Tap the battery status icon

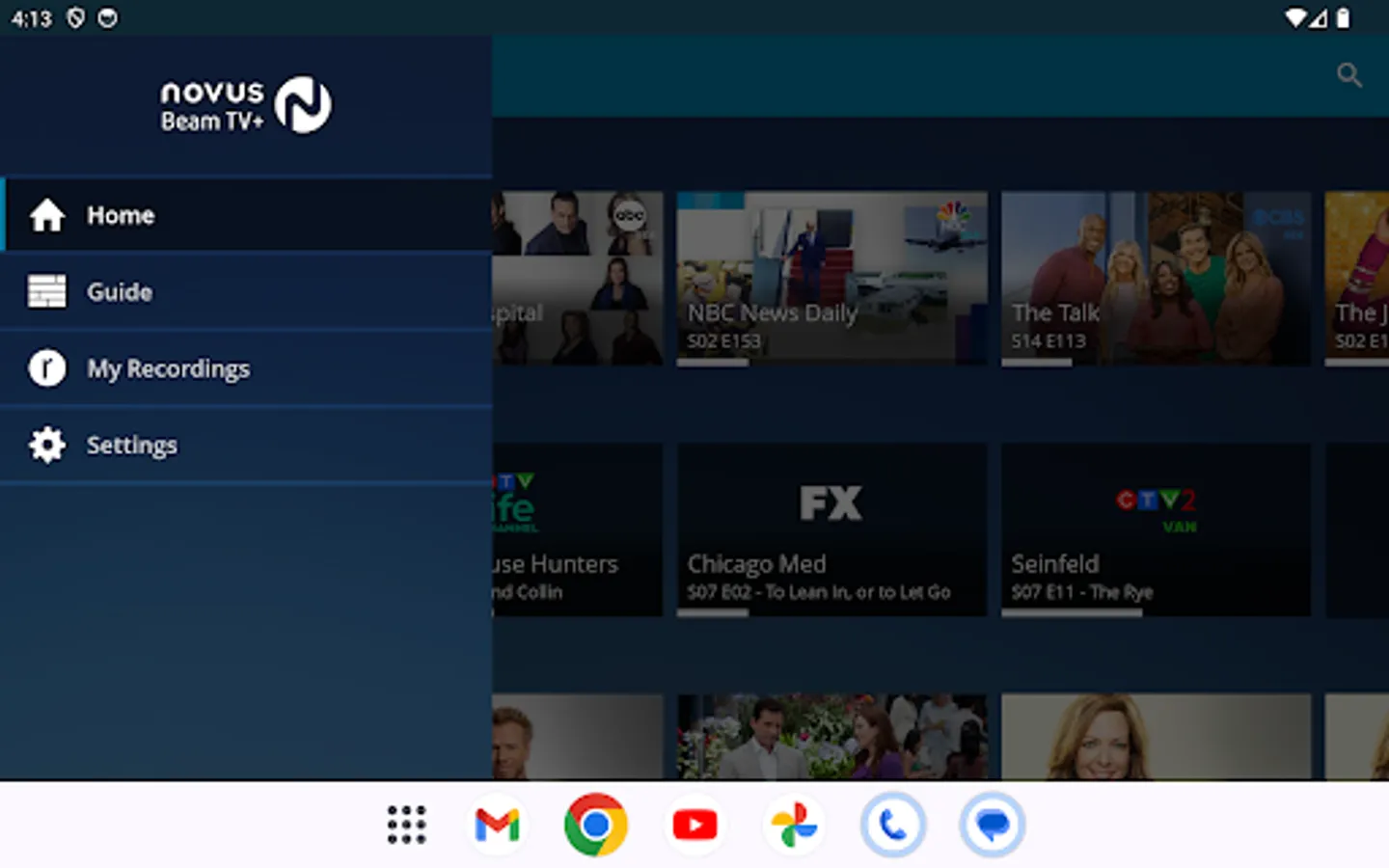1343,18
